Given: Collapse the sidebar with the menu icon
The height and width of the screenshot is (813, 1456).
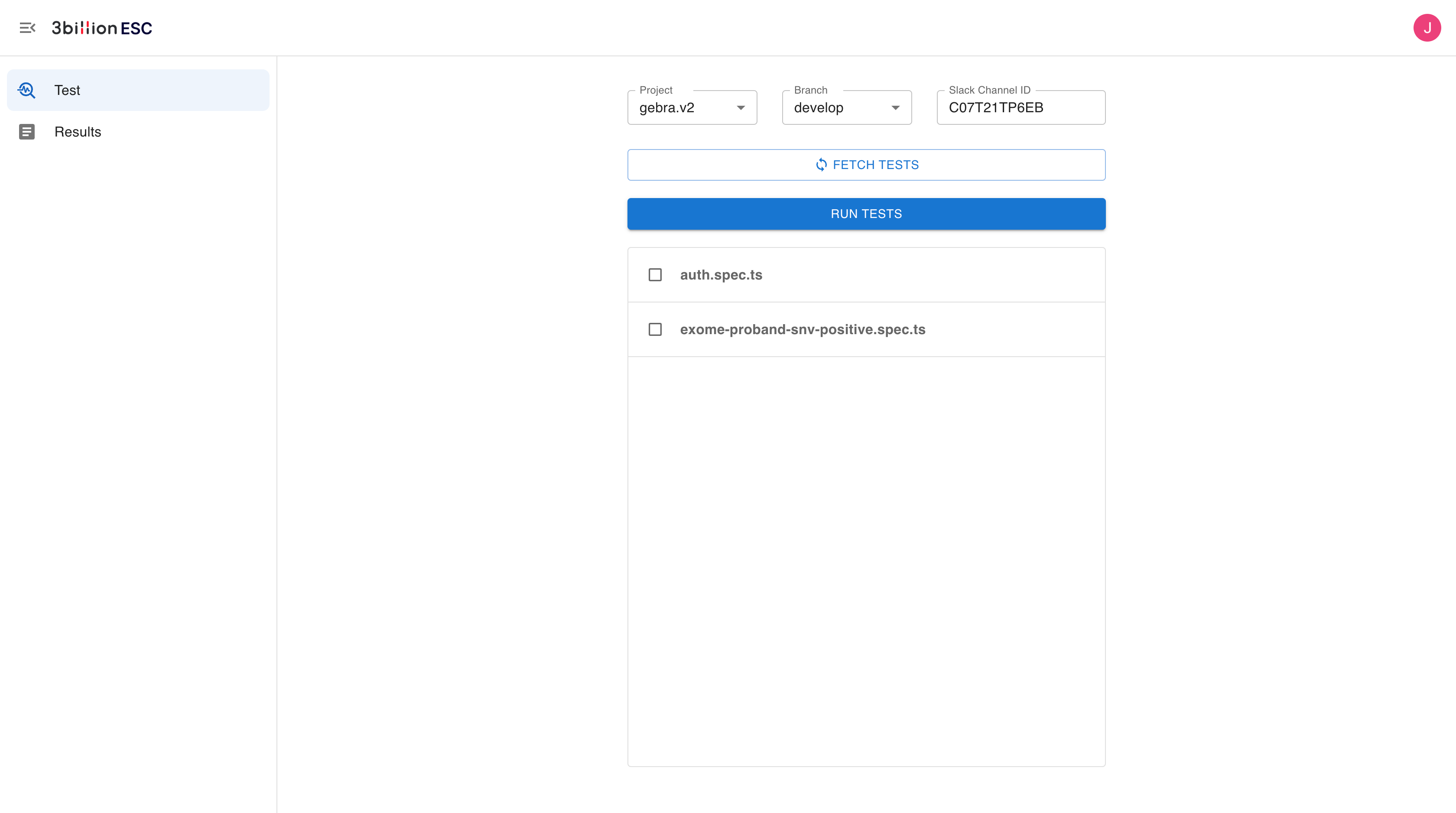Looking at the screenshot, I should (x=27, y=28).
